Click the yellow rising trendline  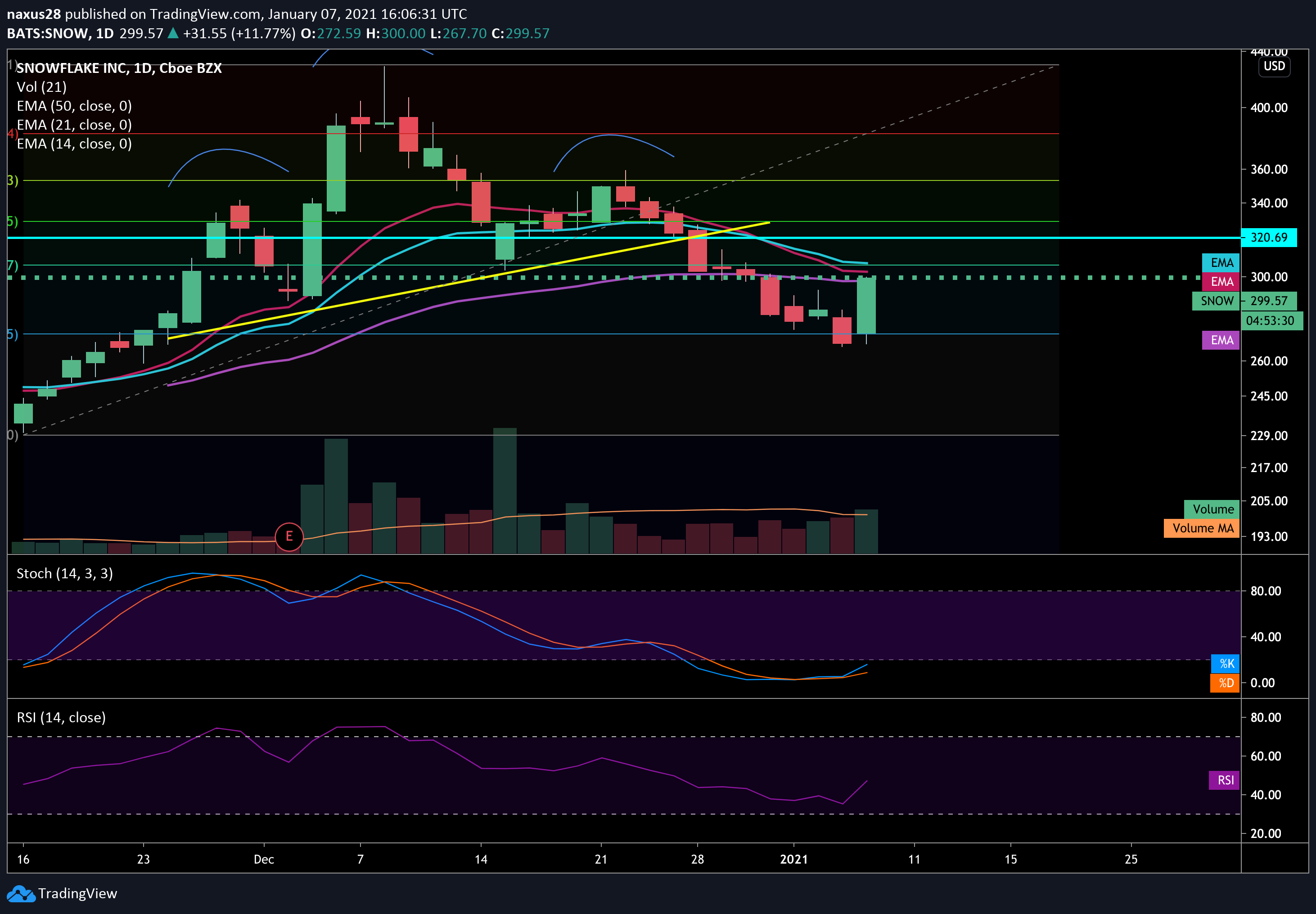pyautogui.click(x=469, y=280)
